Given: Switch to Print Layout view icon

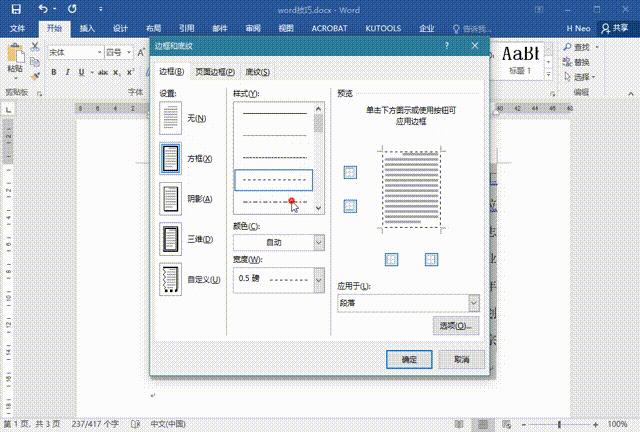Looking at the screenshot, I should pos(483,424).
